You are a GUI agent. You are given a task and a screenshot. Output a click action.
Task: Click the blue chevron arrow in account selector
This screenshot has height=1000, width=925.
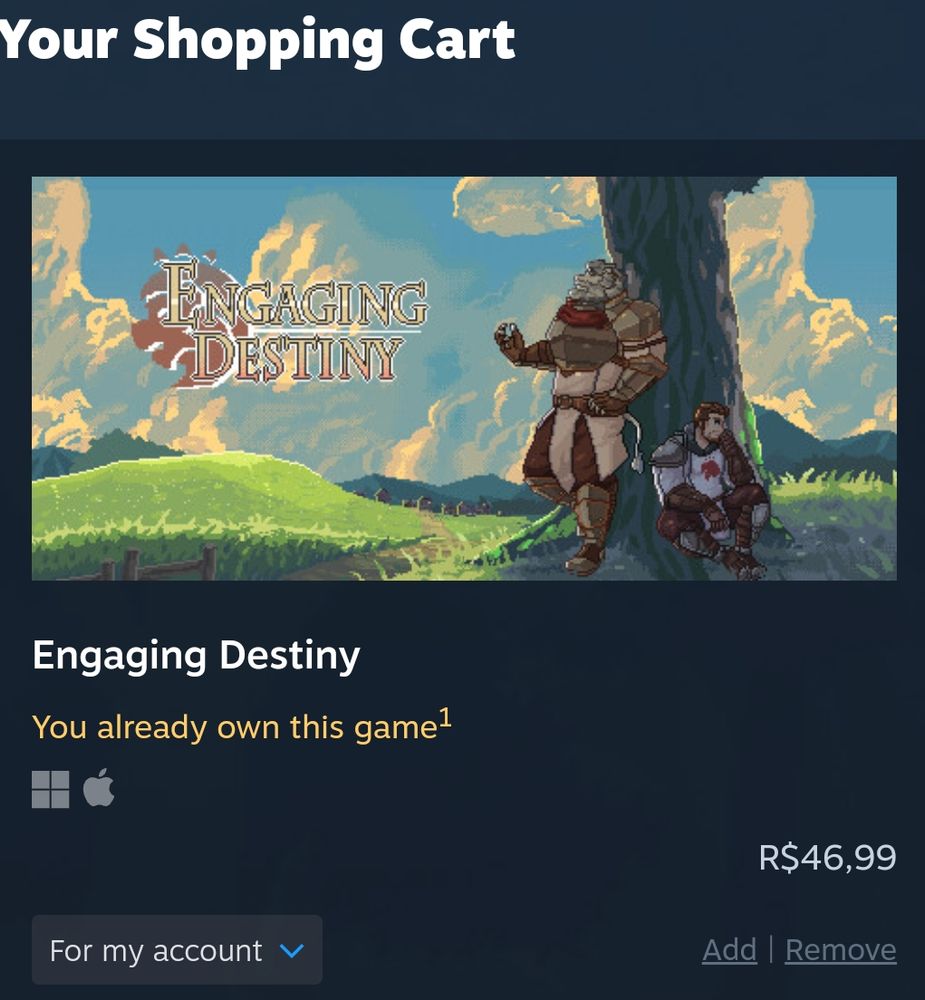[292, 951]
